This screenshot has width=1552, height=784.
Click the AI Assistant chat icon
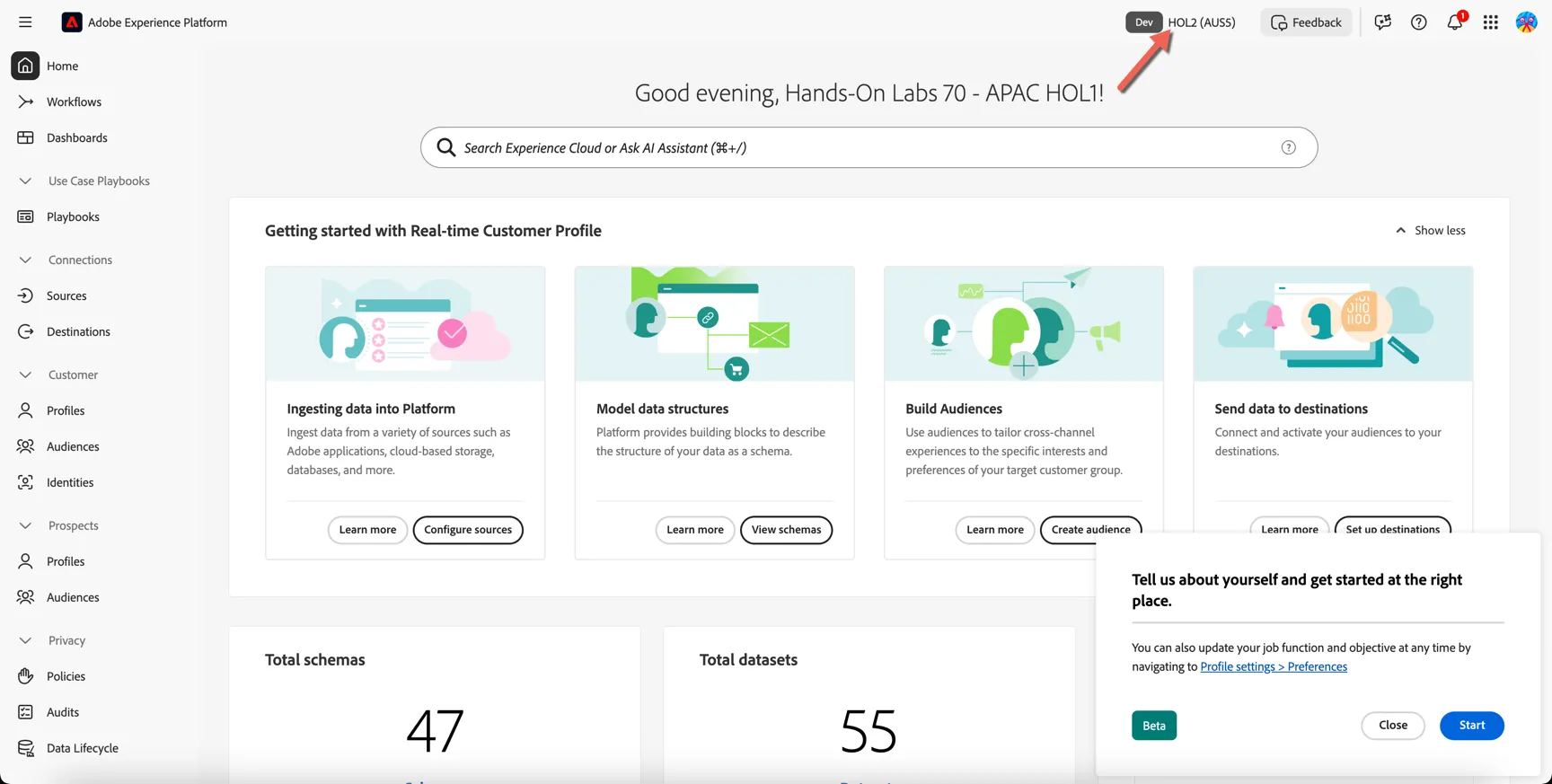[x=1383, y=22]
